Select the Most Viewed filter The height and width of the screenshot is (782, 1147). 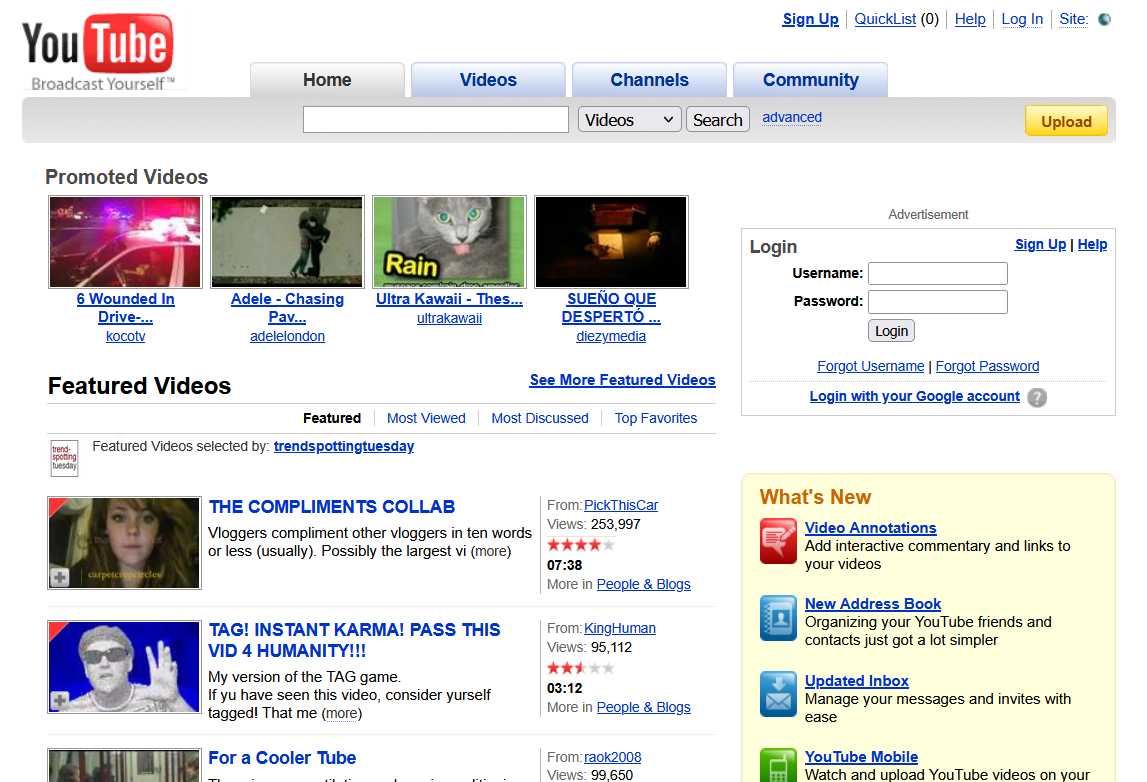click(x=426, y=418)
